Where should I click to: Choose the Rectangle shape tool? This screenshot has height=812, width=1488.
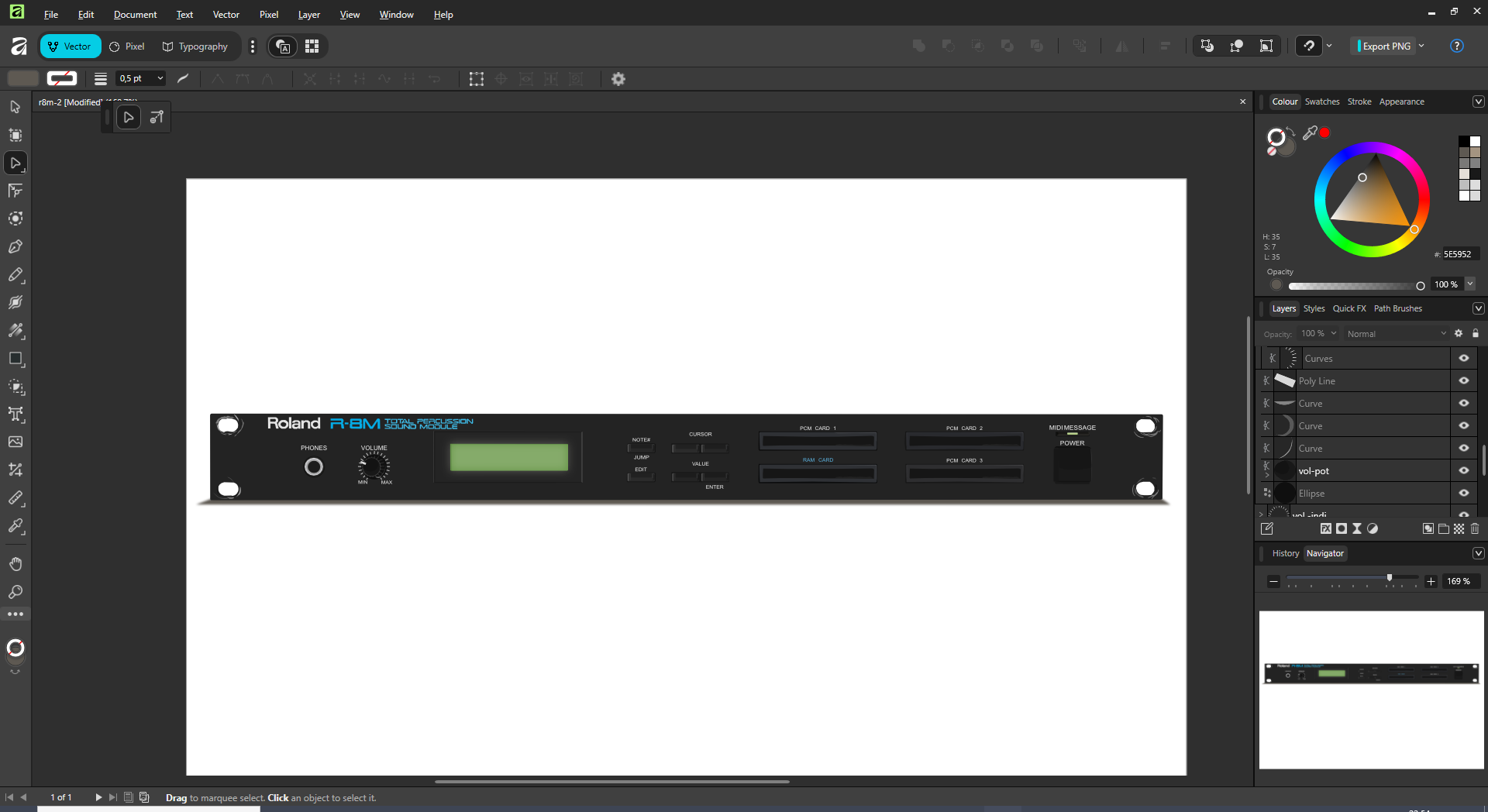click(x=15, y=359)
